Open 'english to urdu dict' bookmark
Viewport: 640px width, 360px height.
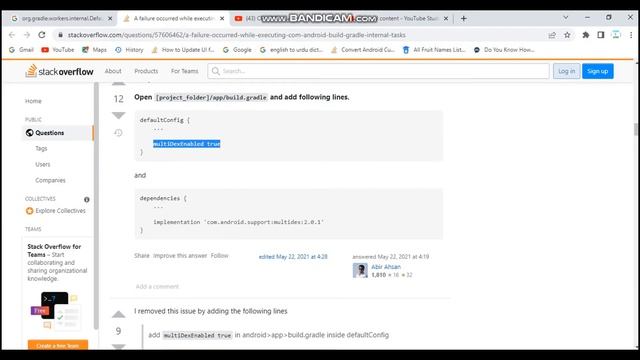pyautogui.click(x=291, y=50)
